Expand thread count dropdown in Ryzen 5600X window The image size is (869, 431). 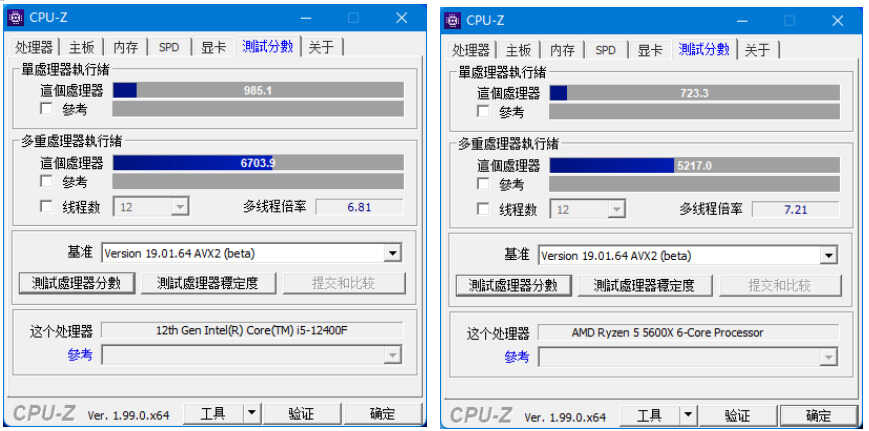click(x=616, y=210)
